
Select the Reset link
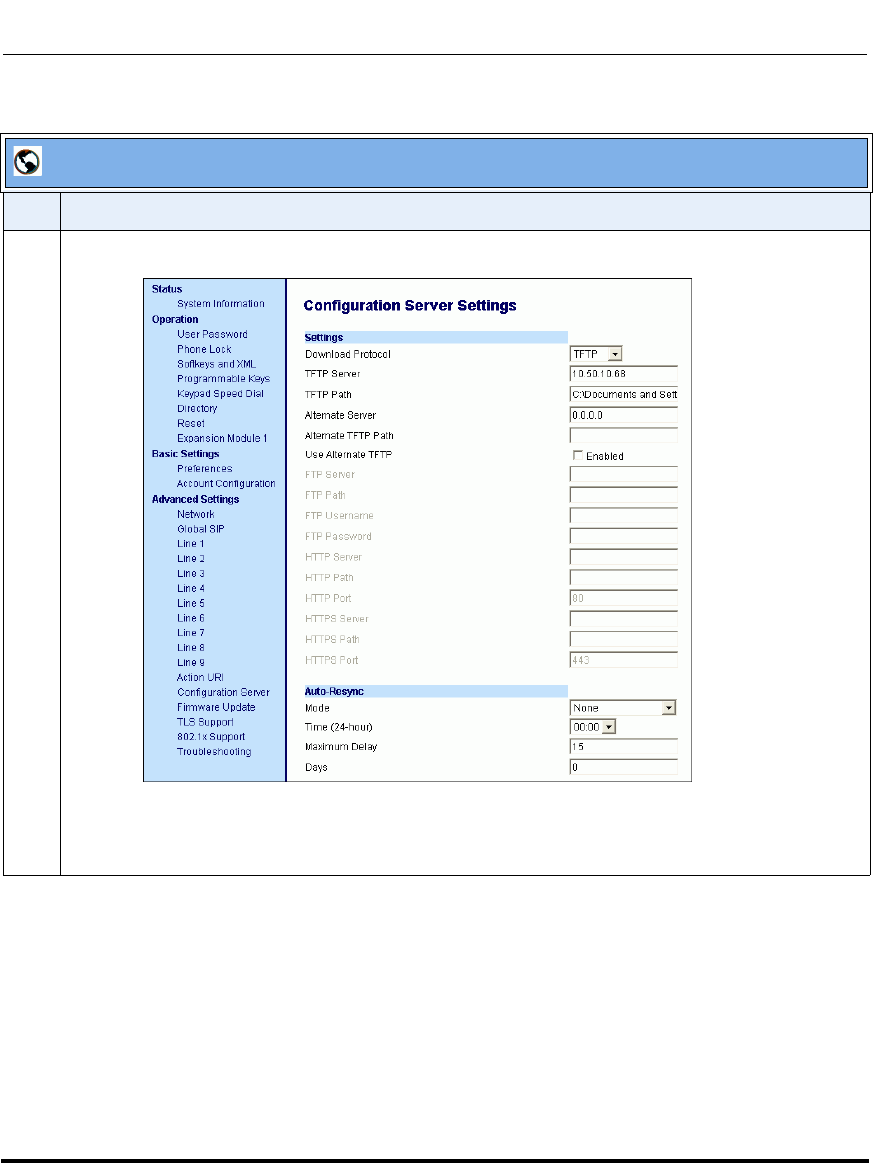(191, 424)
